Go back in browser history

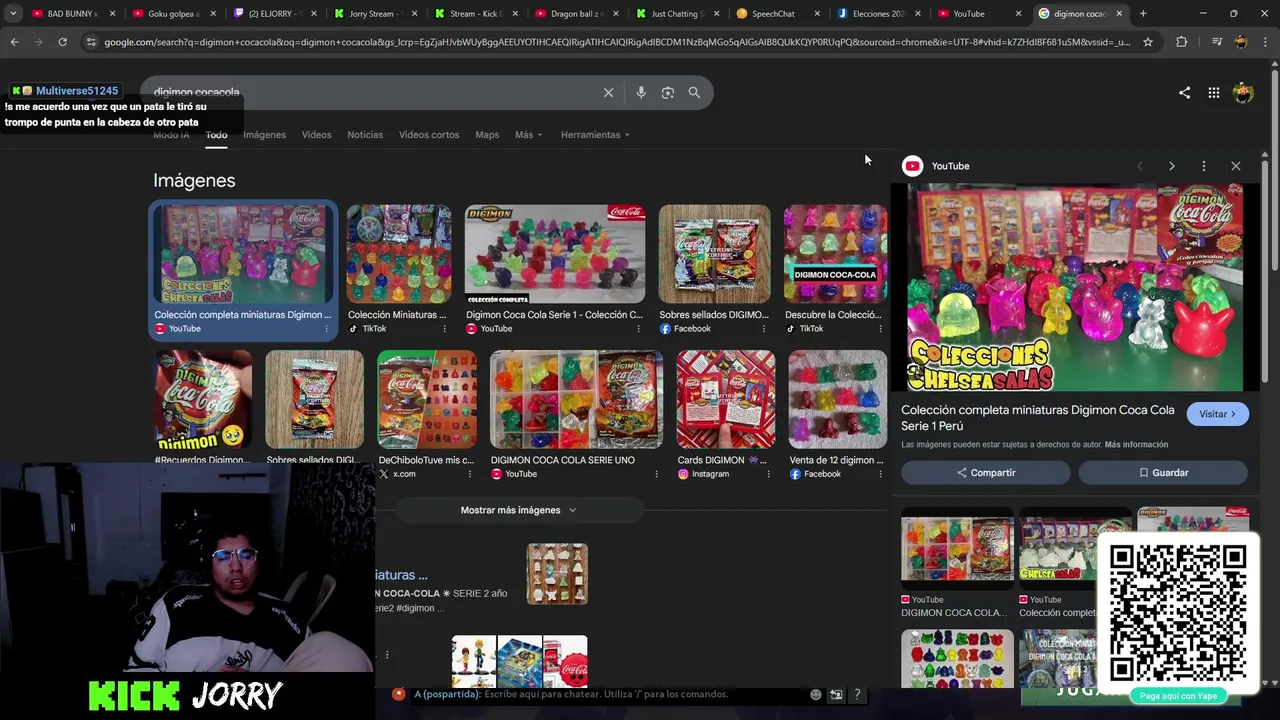click(x=14, y=42)
